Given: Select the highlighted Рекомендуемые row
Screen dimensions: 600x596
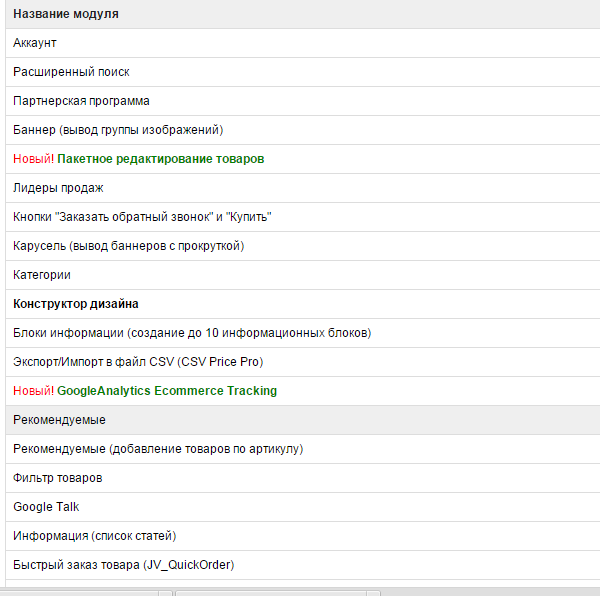Looking at the screenshot, I should coord(303,420).
